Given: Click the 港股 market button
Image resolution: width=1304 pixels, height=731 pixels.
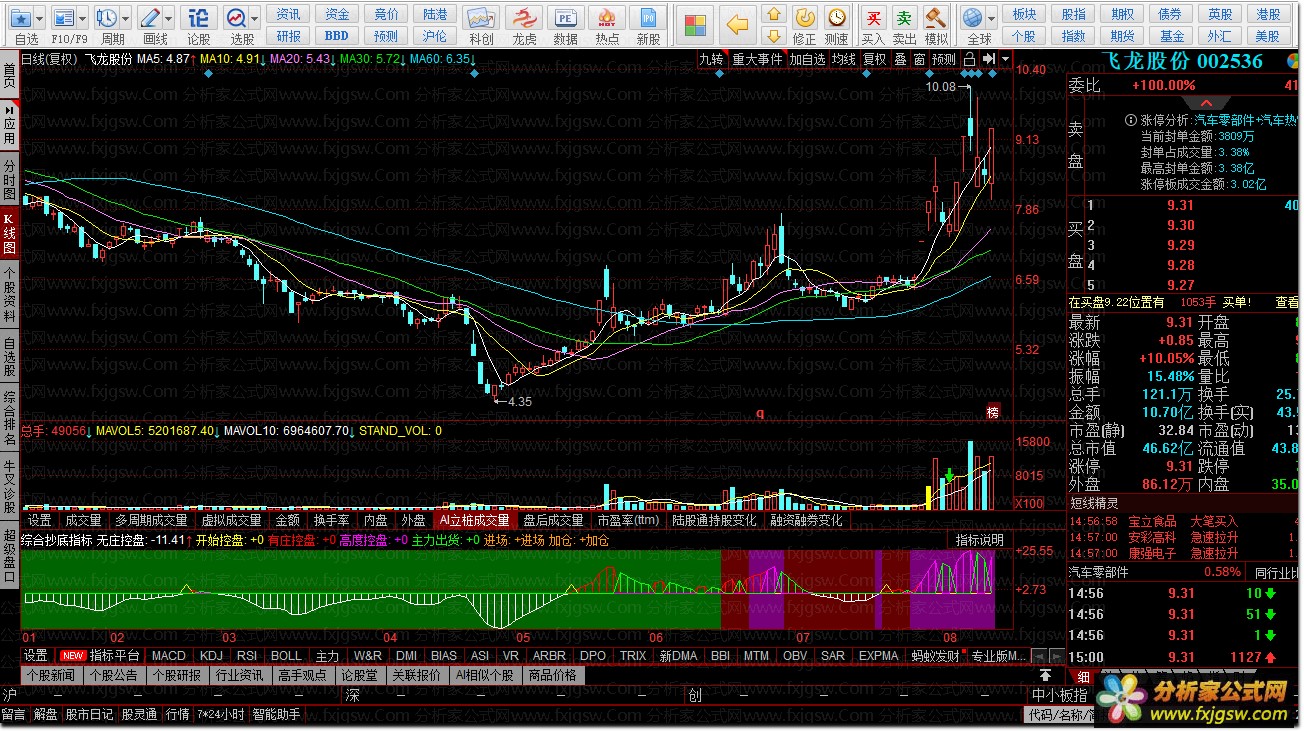Looking at the screenshot, I should pyautogui.click(x=1269, y=14).
